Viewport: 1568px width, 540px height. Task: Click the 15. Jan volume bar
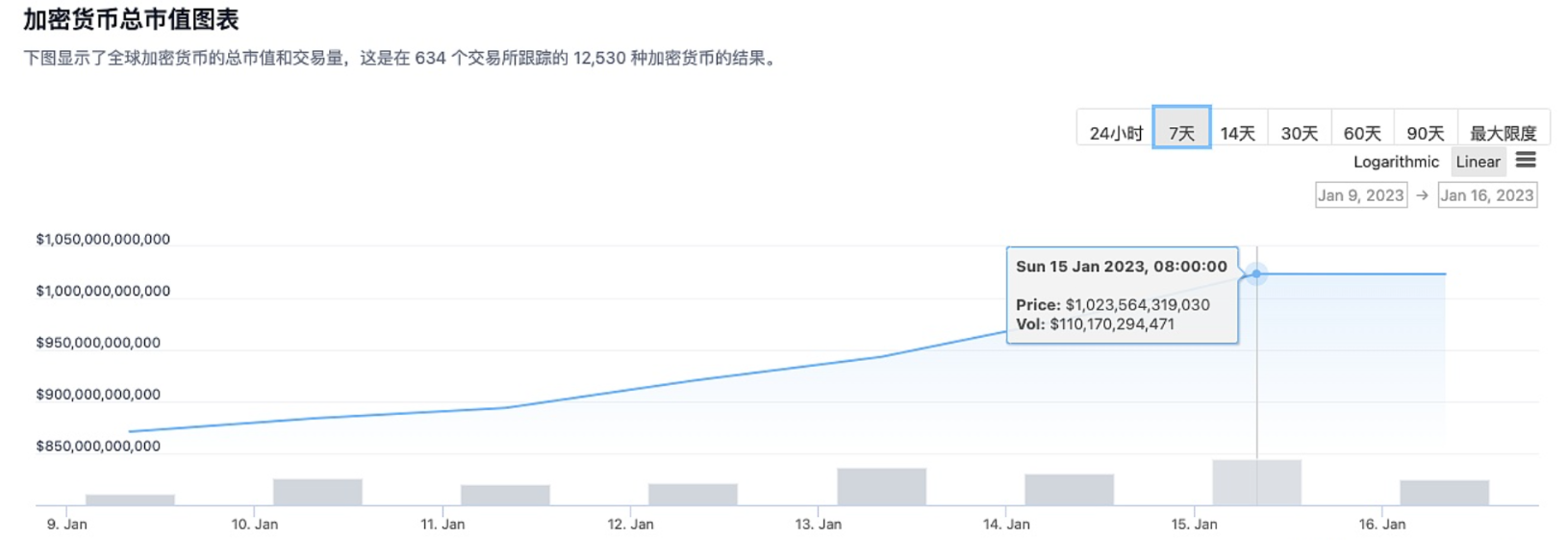1256,483
